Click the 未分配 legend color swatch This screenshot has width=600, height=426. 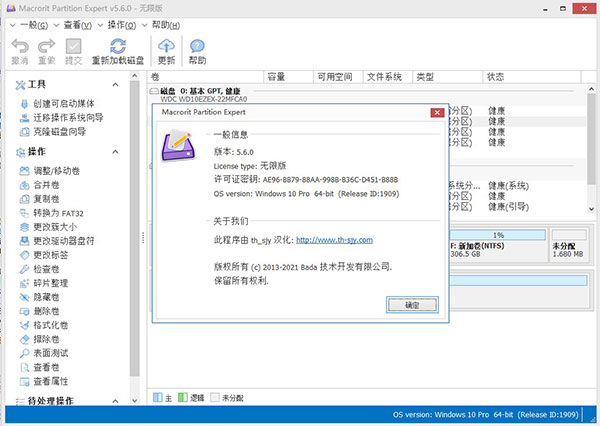click(215, 397)
